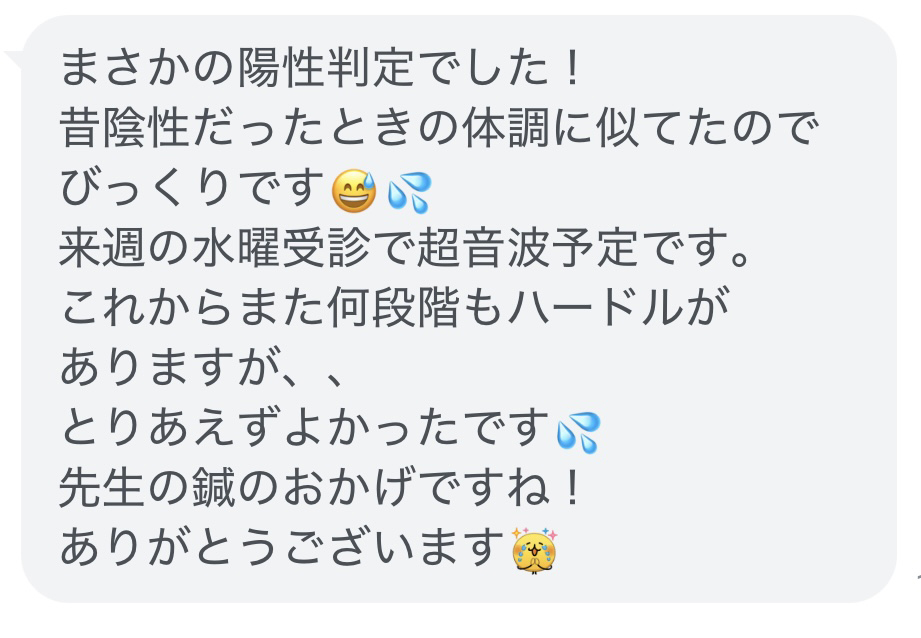Click sweat droplets emoji following よかったです
Viewport: 921px width, 638px height.
[x=578, y=432]
